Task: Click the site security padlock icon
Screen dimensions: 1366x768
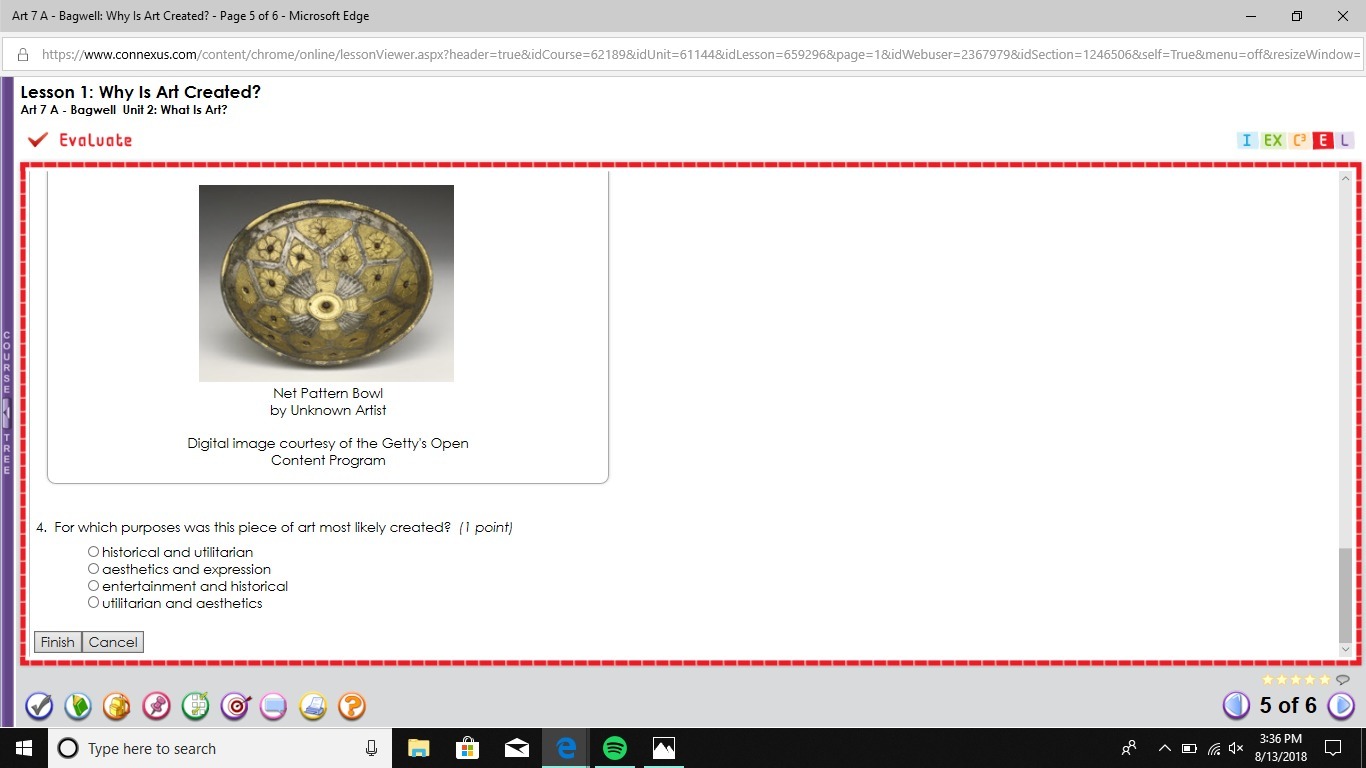Action: point(22,54)
